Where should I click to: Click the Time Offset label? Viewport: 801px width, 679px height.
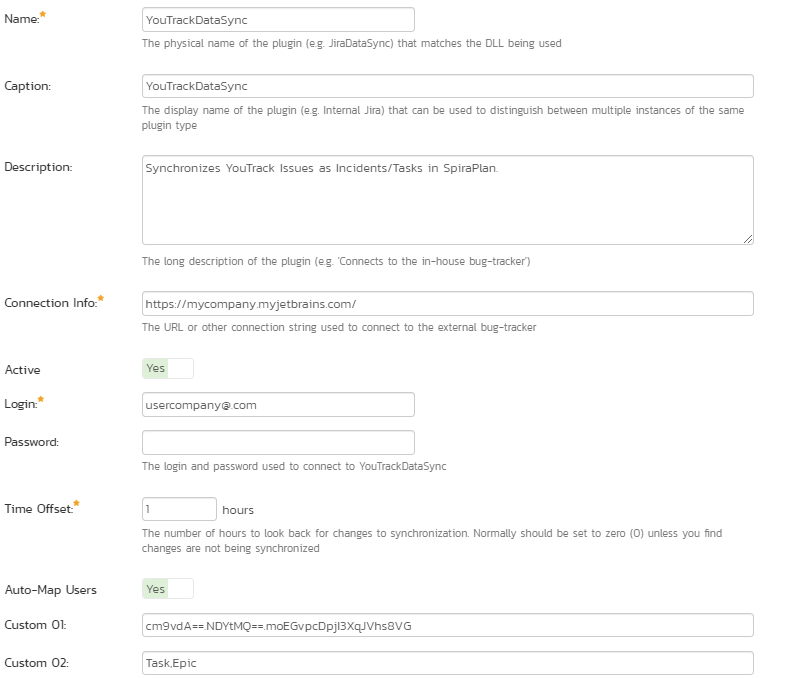pyautogui.click(x=39, y=509)
